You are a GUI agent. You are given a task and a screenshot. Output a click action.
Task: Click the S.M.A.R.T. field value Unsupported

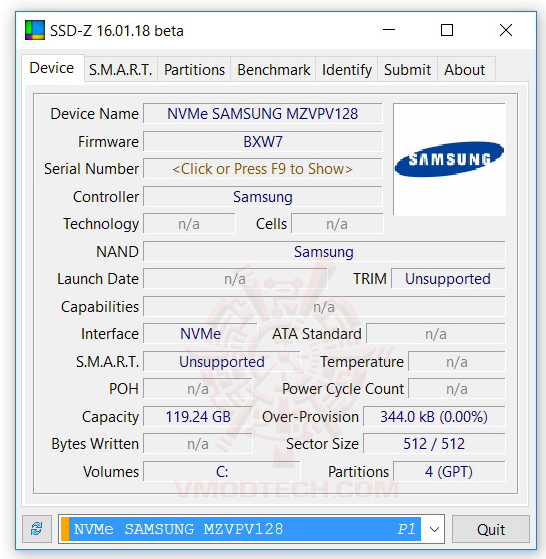tap(222, 361)
